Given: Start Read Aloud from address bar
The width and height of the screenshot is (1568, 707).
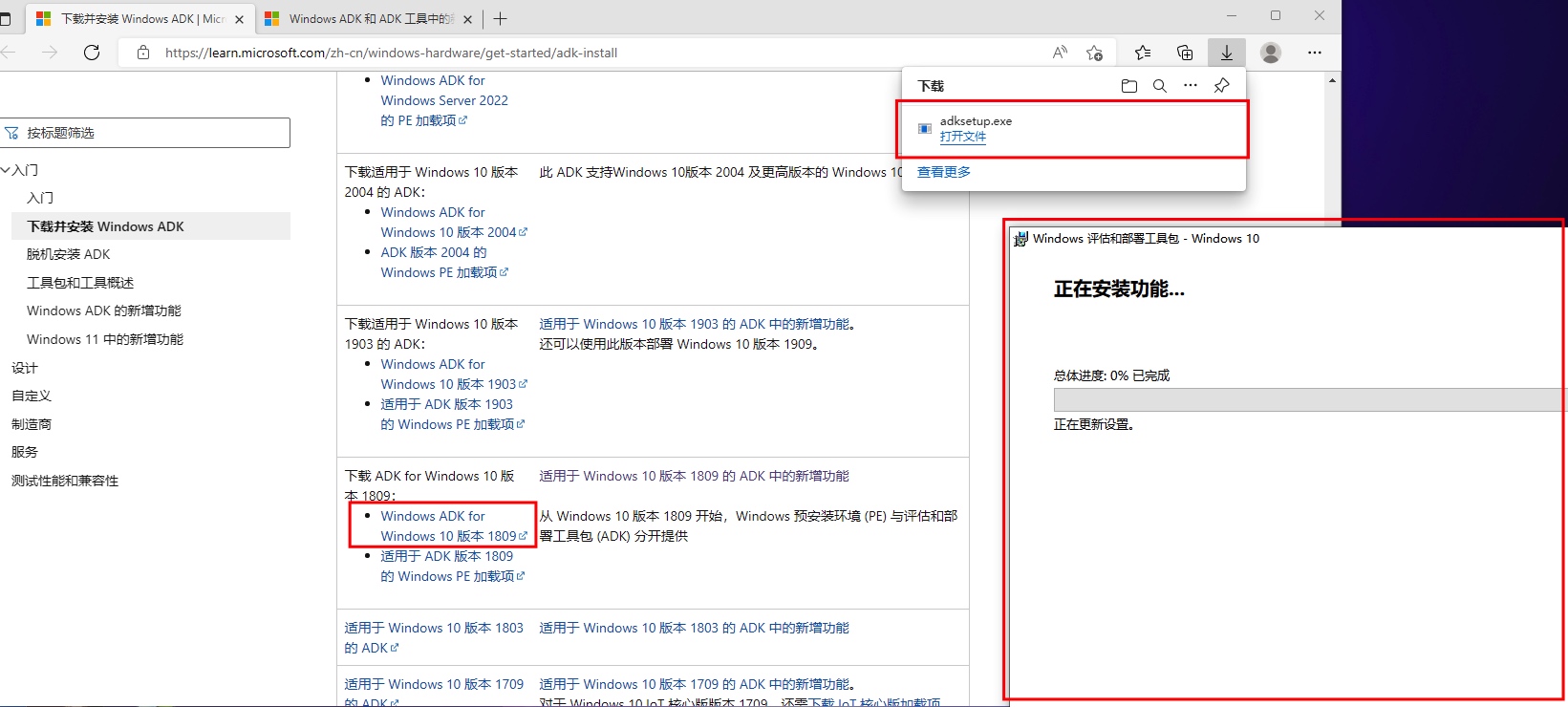Looking at the screenshot, I should (1060, 53).
